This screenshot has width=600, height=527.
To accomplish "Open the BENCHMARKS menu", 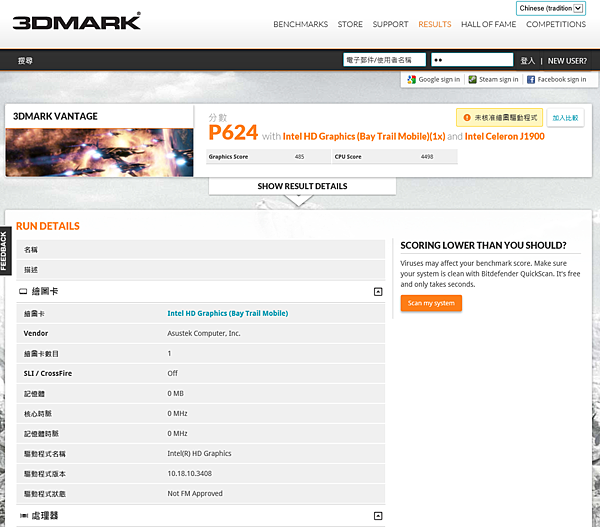I will [x=300, y=24].
